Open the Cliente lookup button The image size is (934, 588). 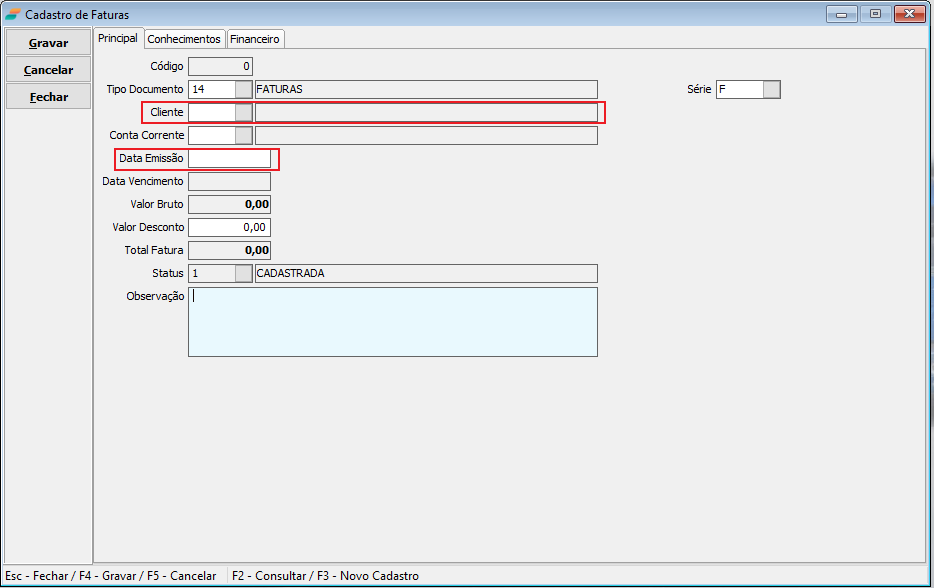(x=244, y=112)
